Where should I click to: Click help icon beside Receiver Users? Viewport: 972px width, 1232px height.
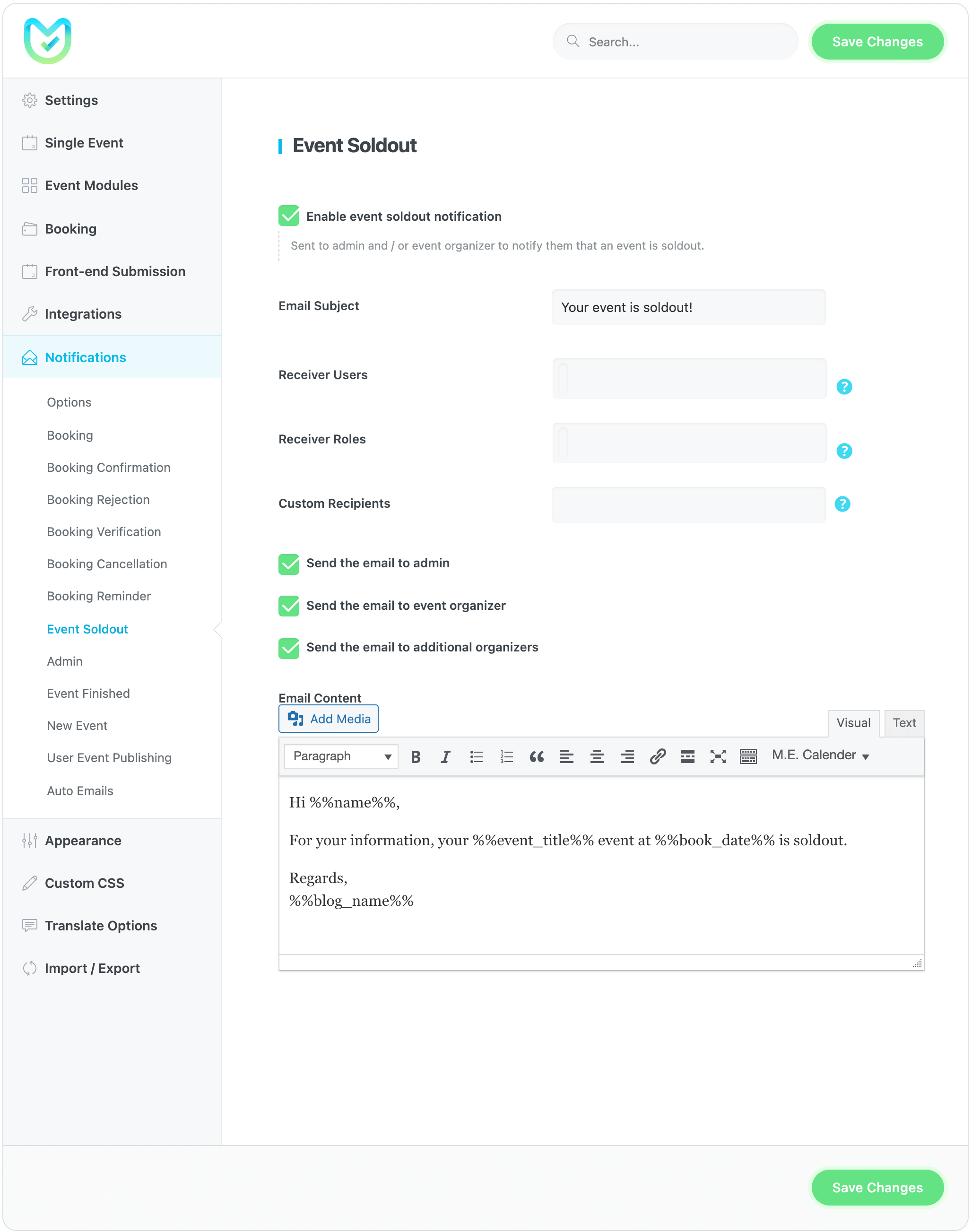[844, 387]
